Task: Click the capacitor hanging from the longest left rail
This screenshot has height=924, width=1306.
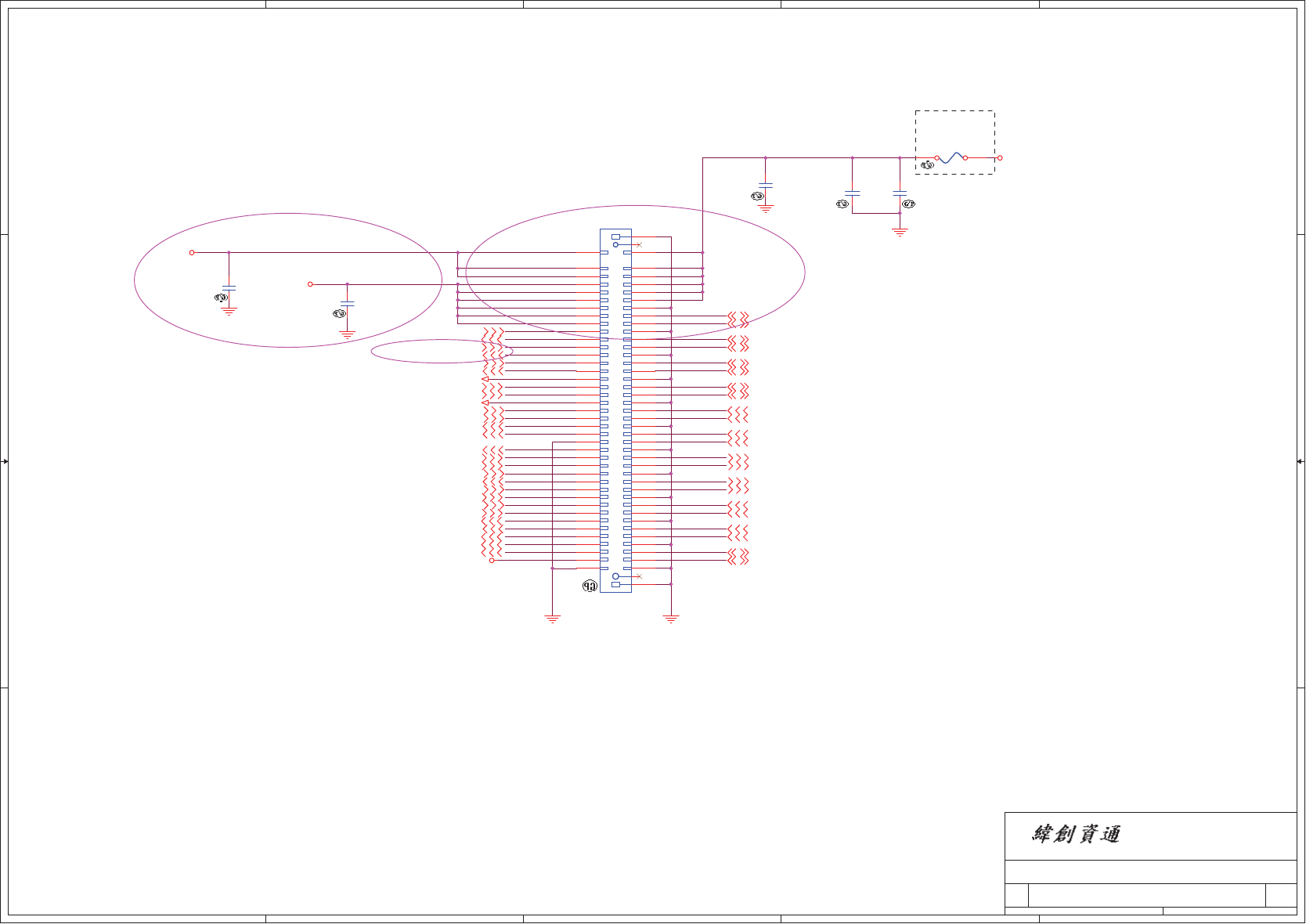Action: (x=229, y=289)
